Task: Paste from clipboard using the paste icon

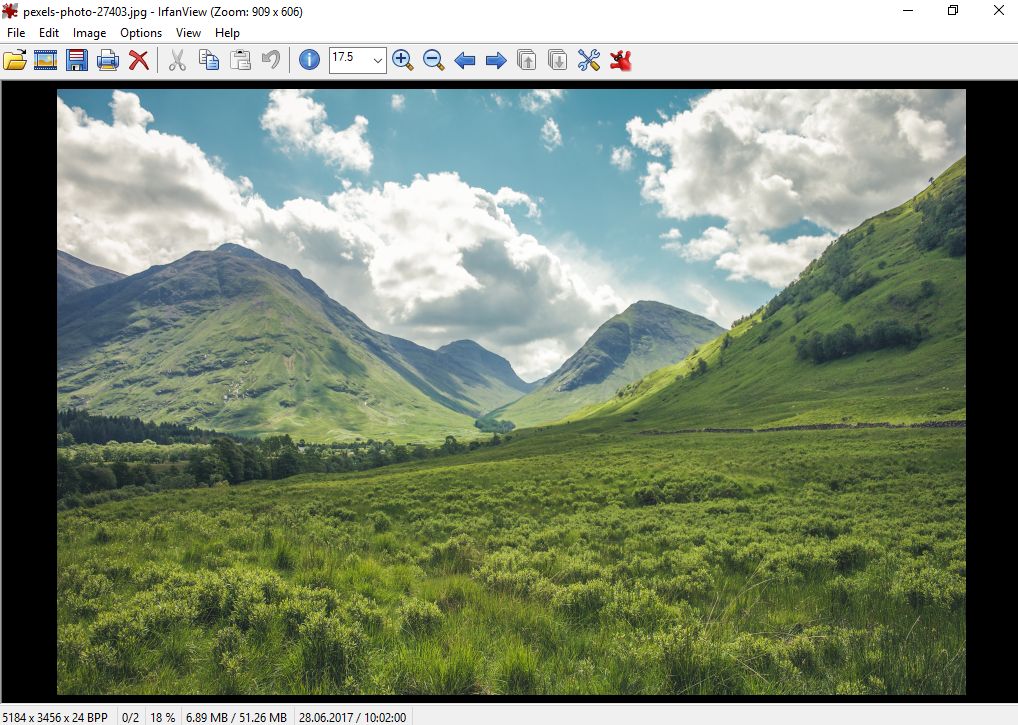Action: click(240, 60)
